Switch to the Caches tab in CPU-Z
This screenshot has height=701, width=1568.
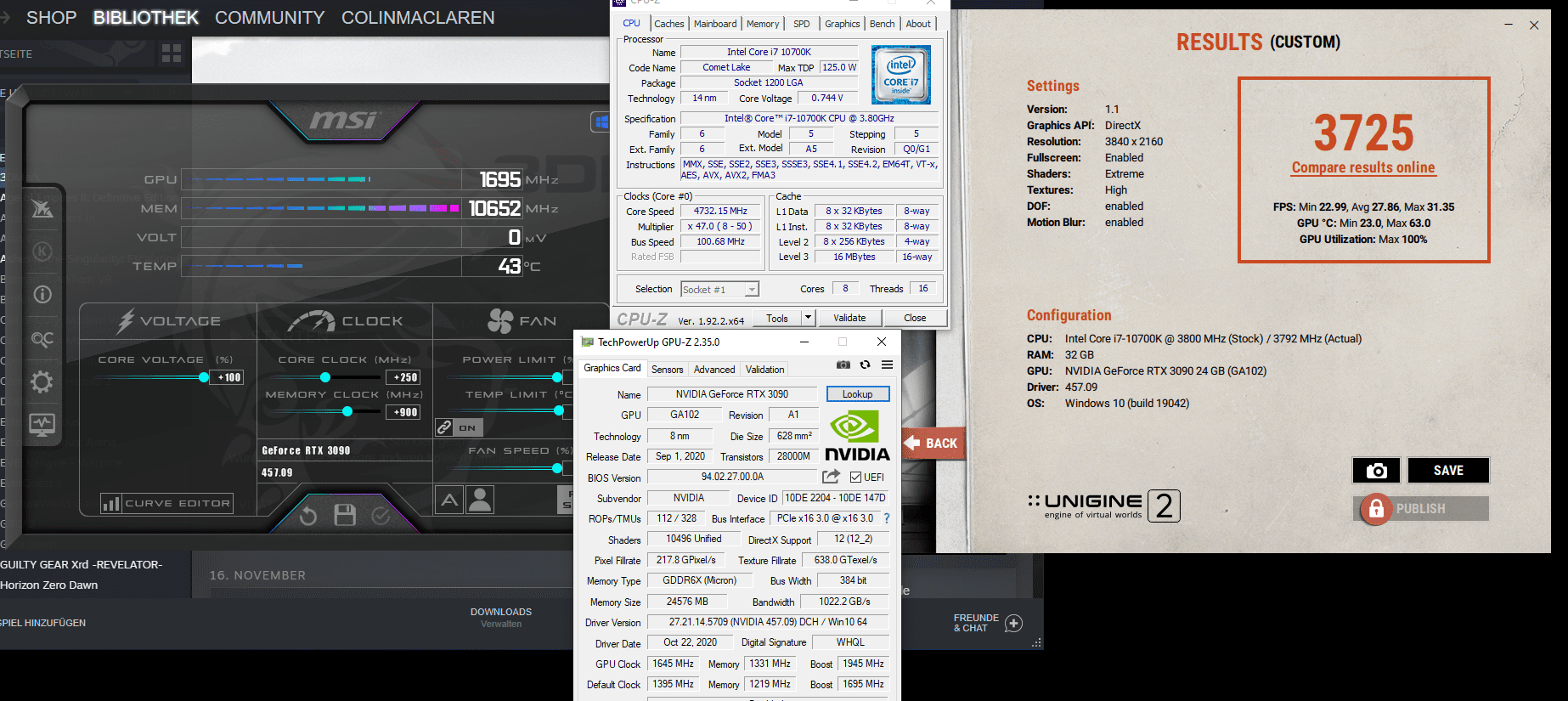tap(668, 24)
